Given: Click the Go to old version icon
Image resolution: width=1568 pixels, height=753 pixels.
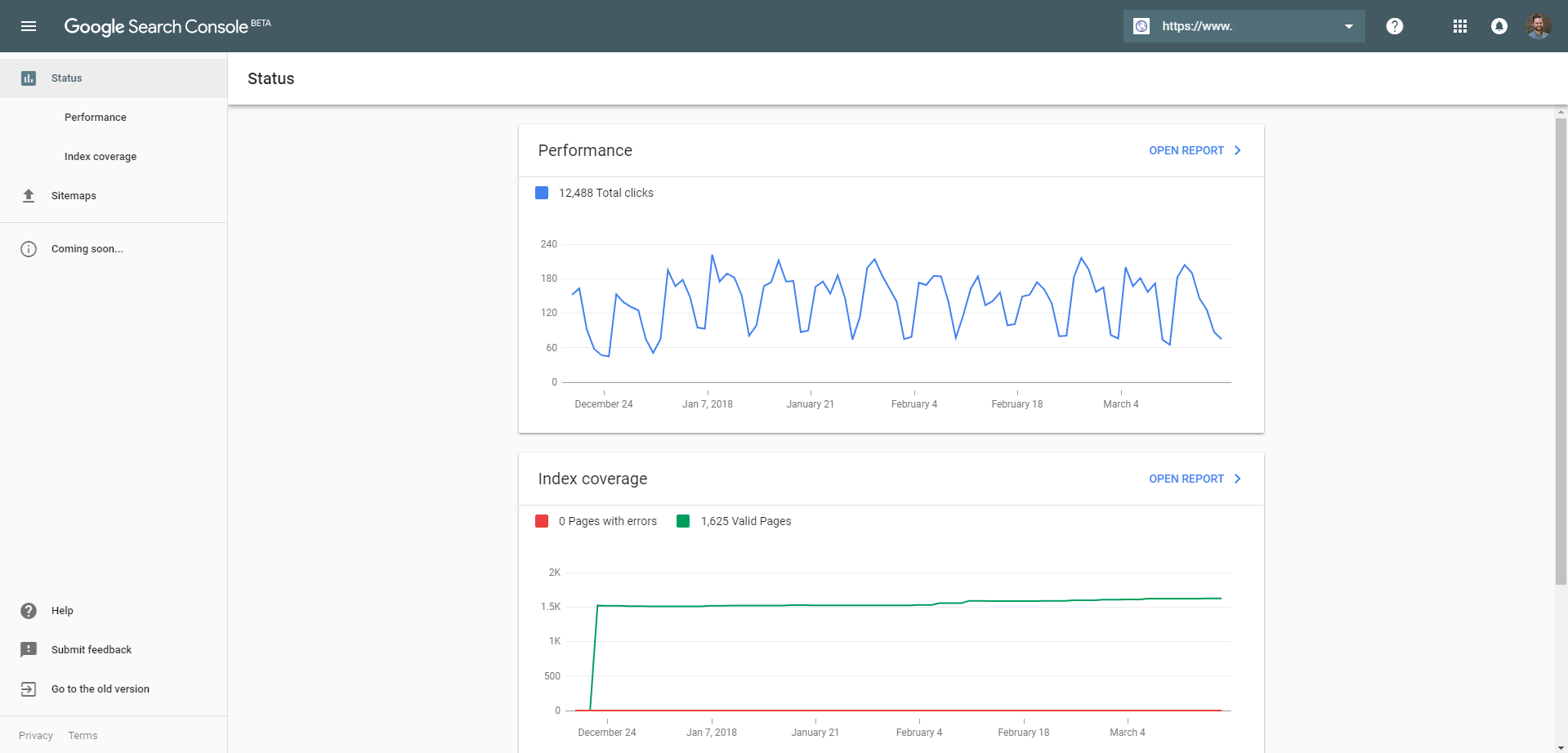Looking at the screenshot, I should [x=29, y=689].
